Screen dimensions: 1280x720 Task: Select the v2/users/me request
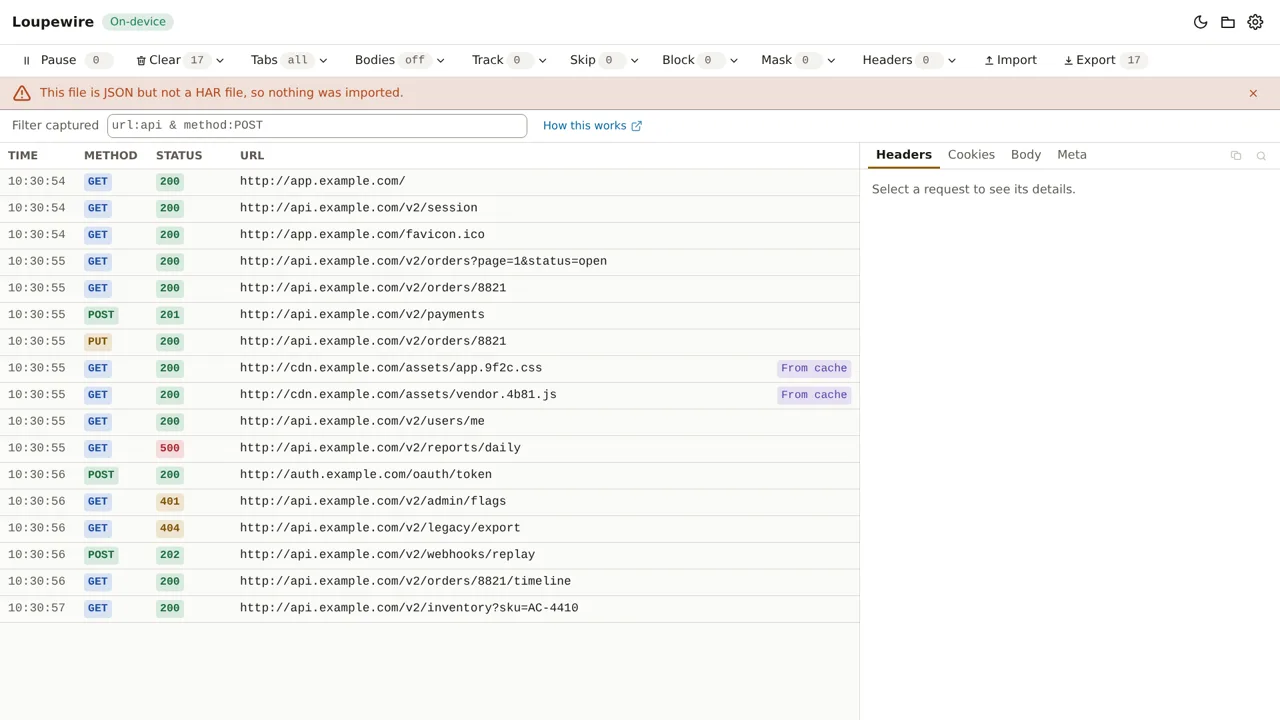(430, 421)
